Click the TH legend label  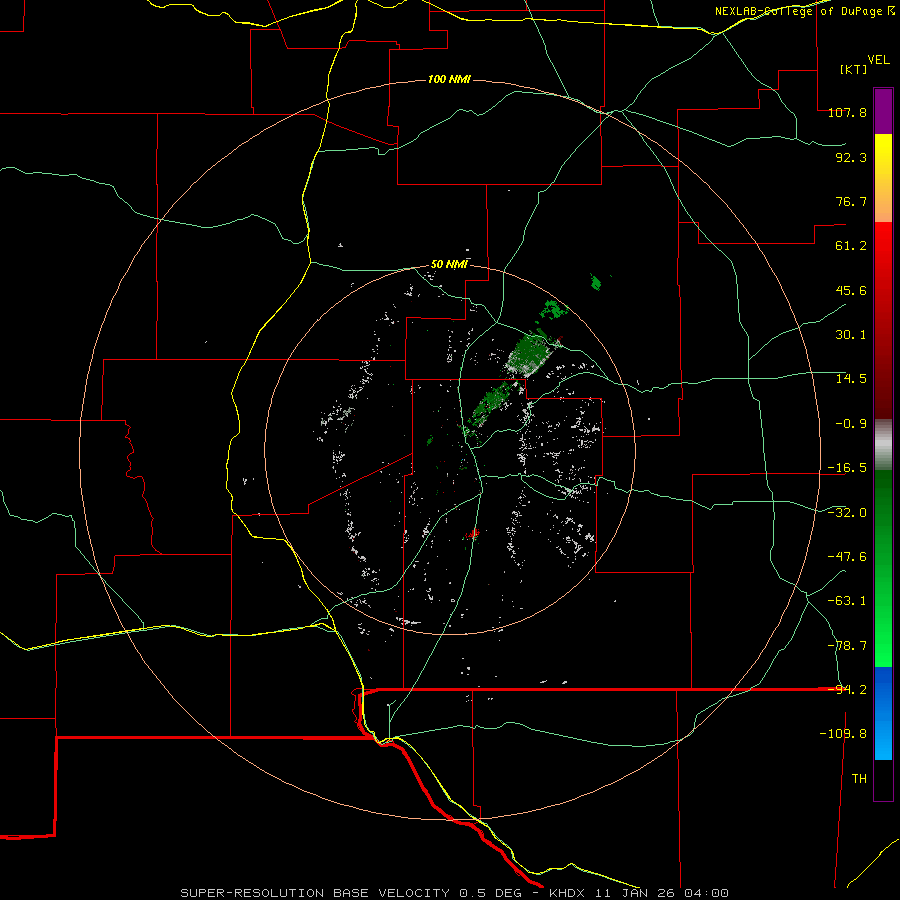859,779
